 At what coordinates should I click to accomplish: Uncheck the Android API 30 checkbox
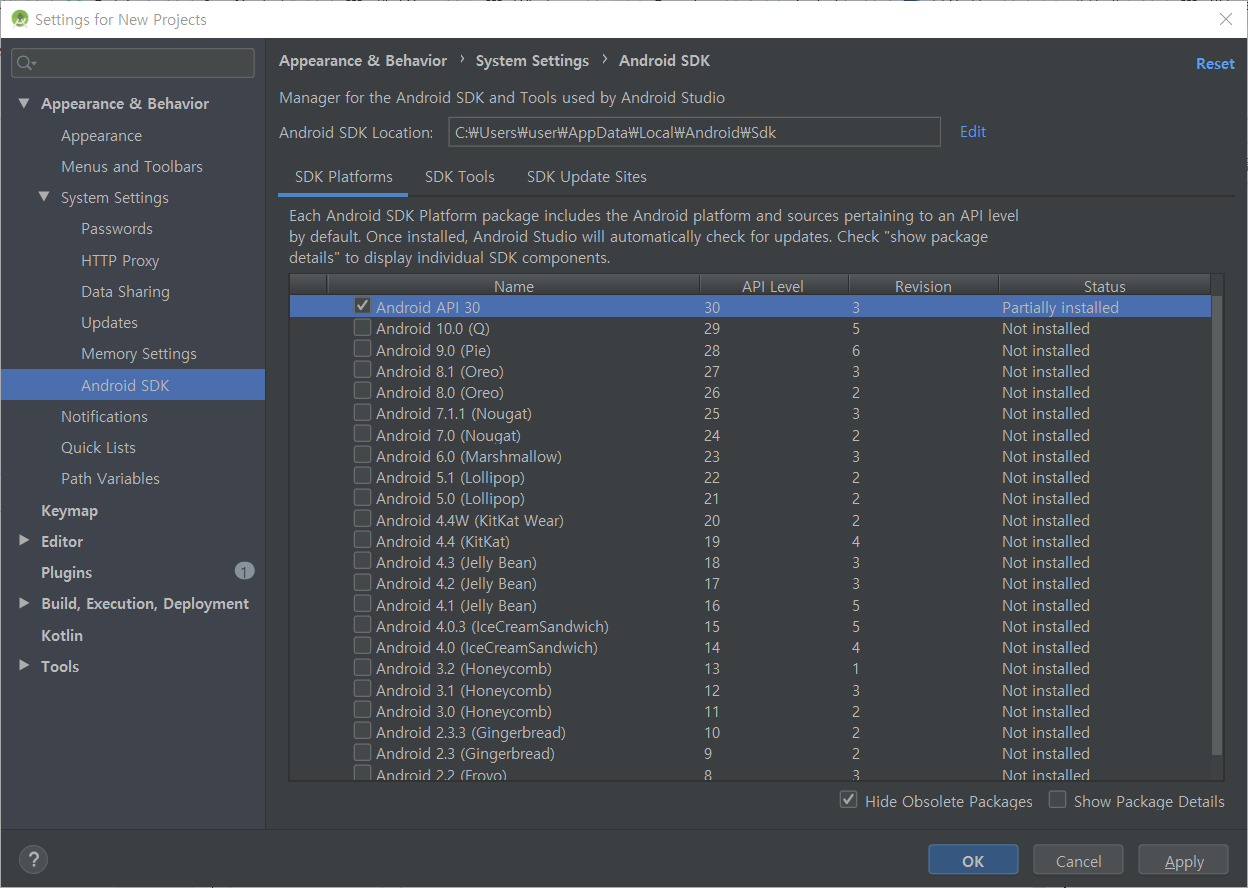tap(362, 306)
